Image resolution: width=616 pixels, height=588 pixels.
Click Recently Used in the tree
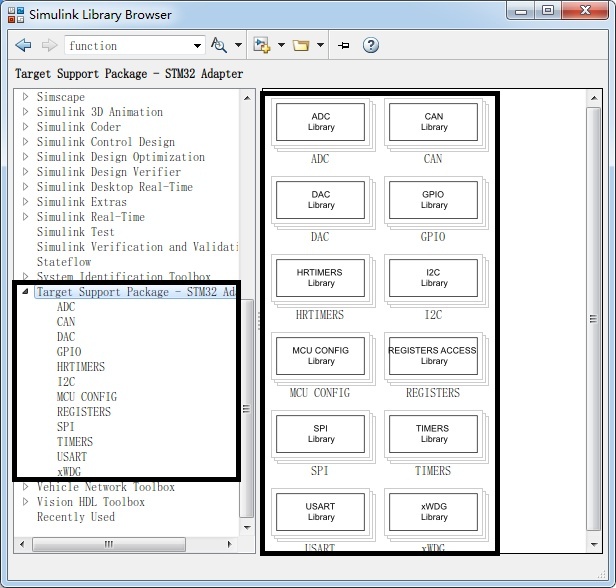point(76,517)
